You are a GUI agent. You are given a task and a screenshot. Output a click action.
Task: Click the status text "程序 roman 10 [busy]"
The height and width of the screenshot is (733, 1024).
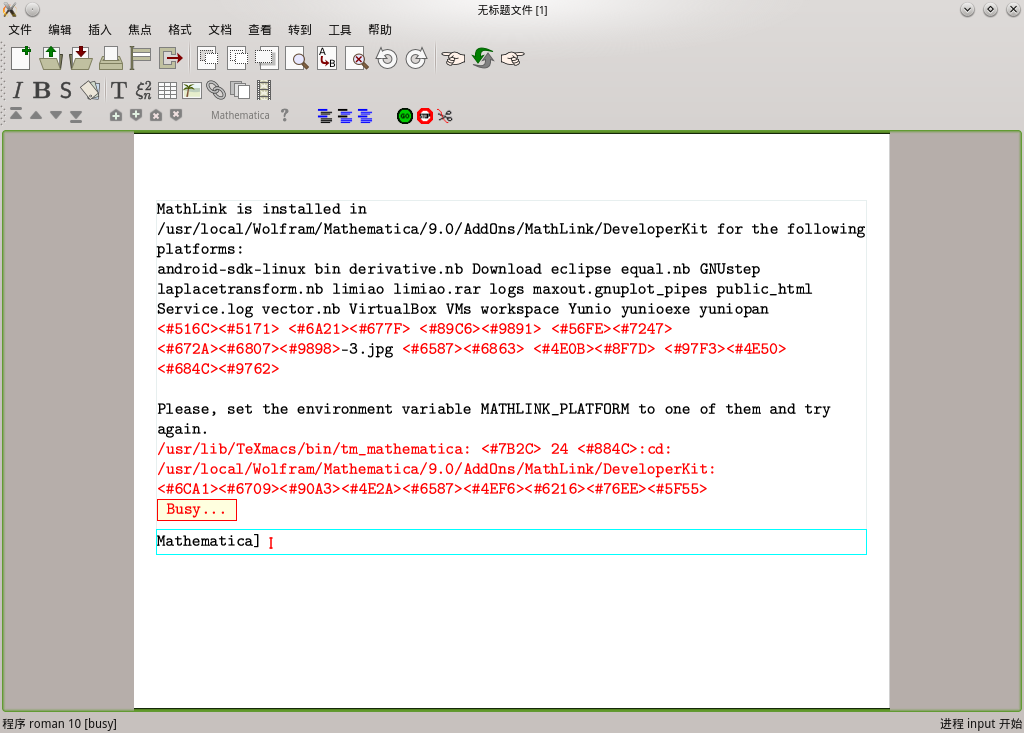click(59, 723)
